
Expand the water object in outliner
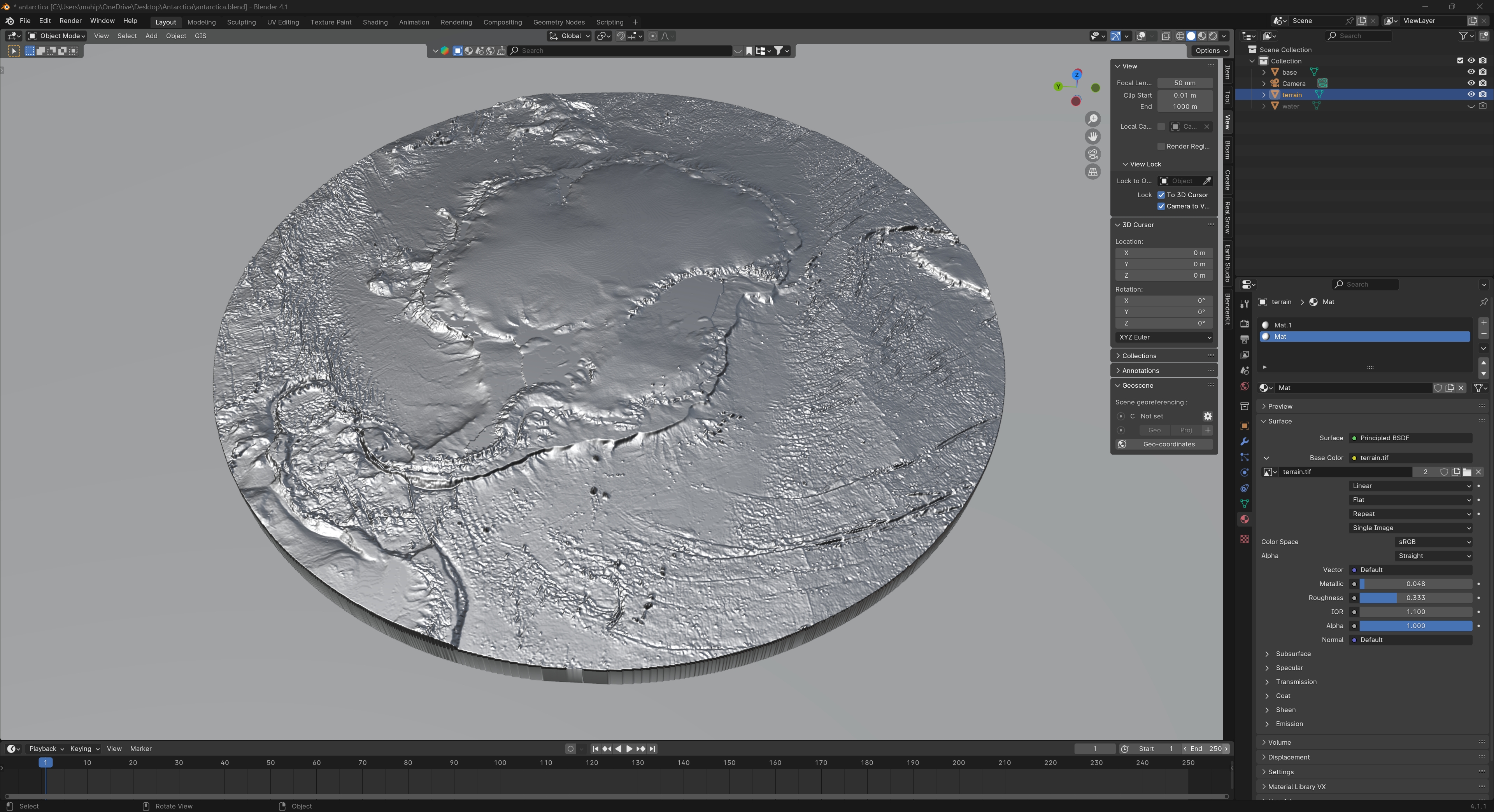coord(1264,106)
